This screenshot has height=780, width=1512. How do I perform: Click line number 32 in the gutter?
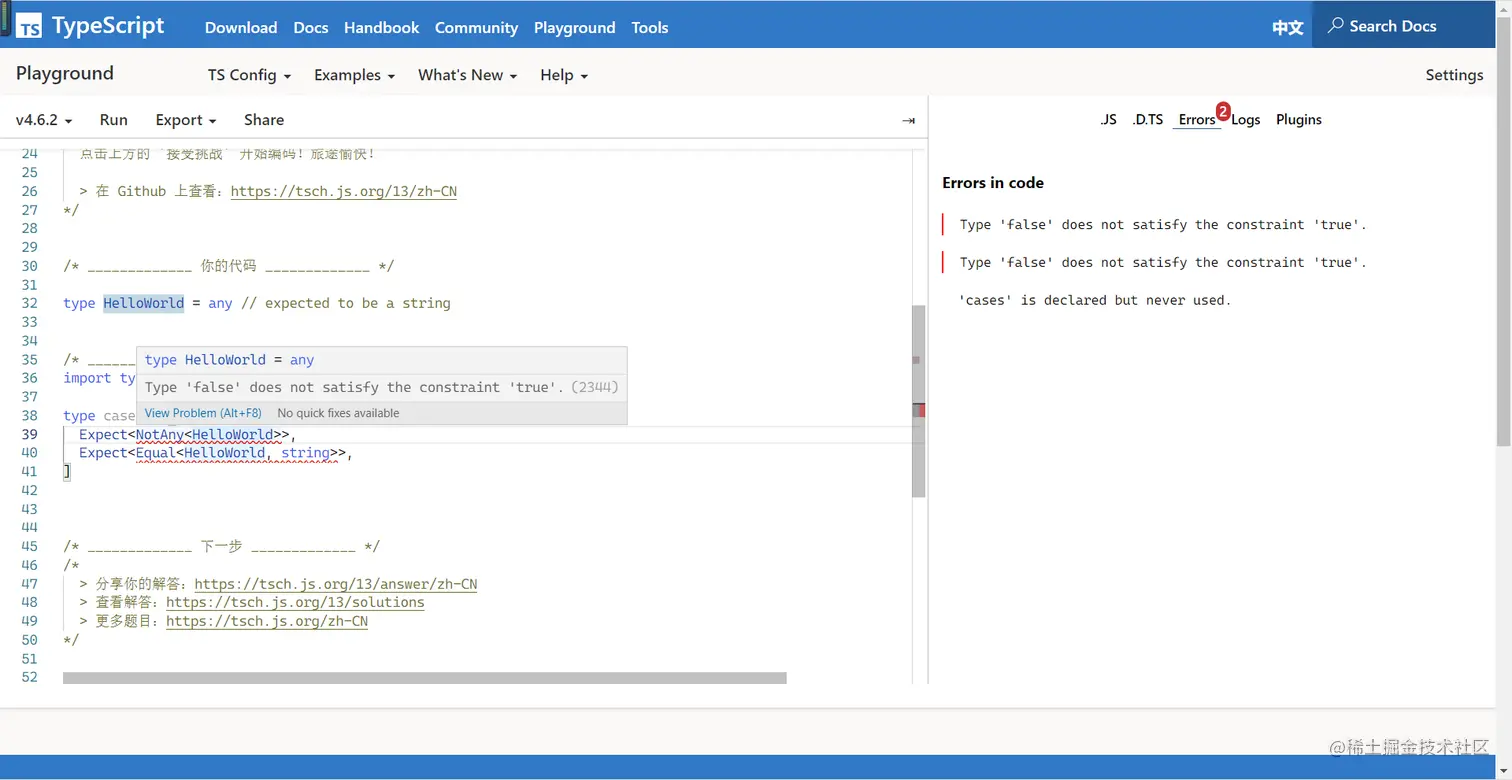pos(30,303)
